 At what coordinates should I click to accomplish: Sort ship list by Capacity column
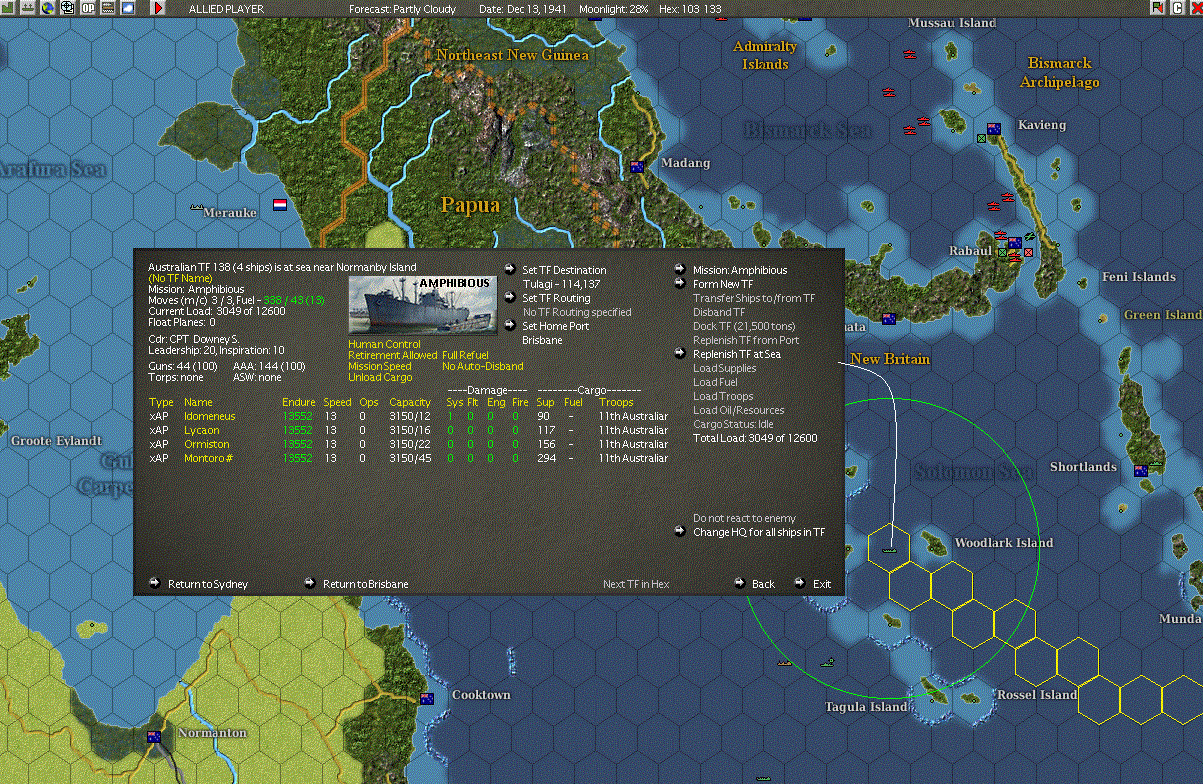coord(410,402)
